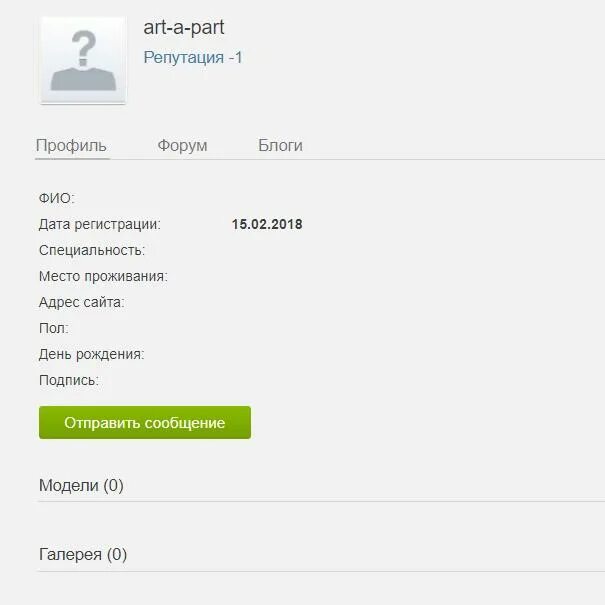Viewport: 605px width, 605px height.
Task: Click the ФИО field label
Action: (x=57, y=198)
